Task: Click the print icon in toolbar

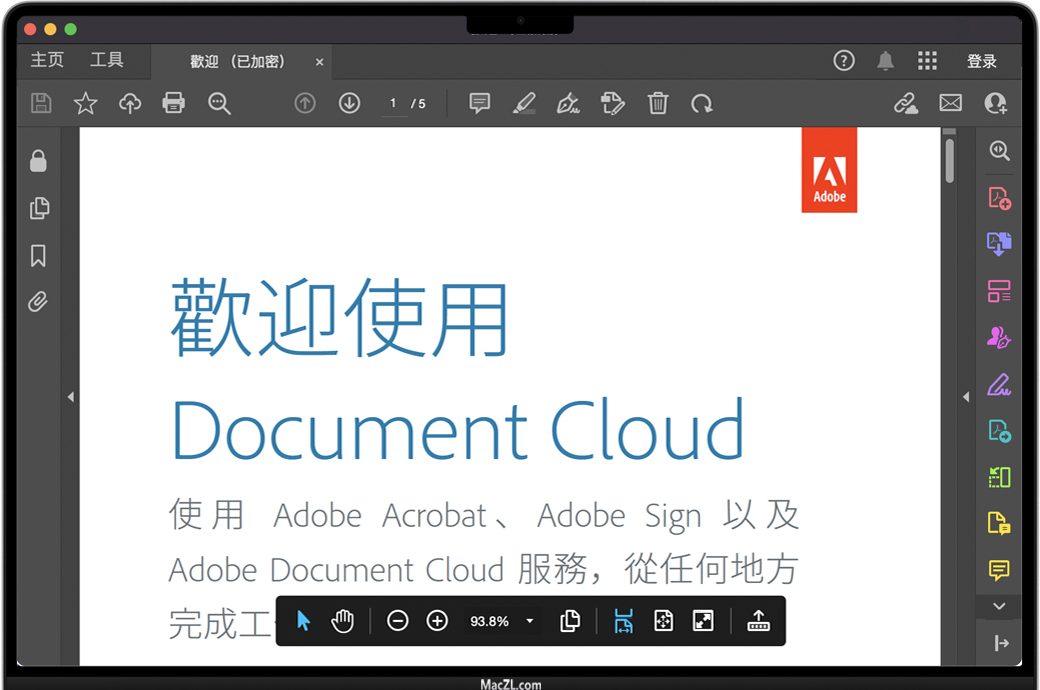Action: (174, 103)
